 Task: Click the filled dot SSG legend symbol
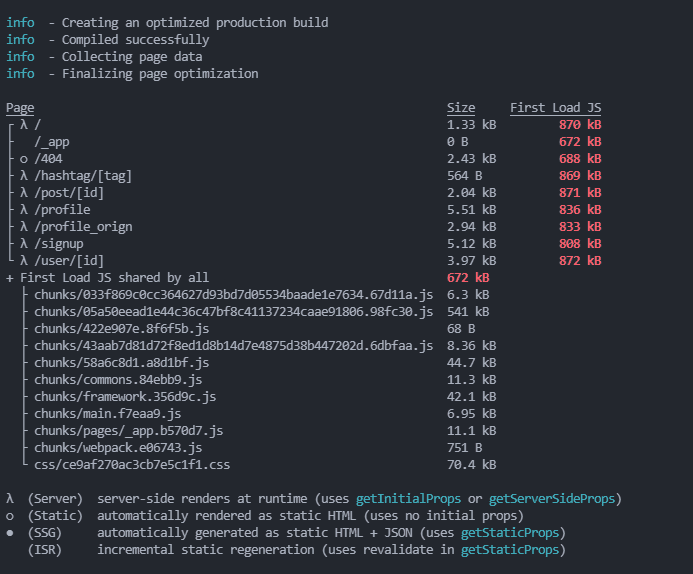click(x=10, y=533)
